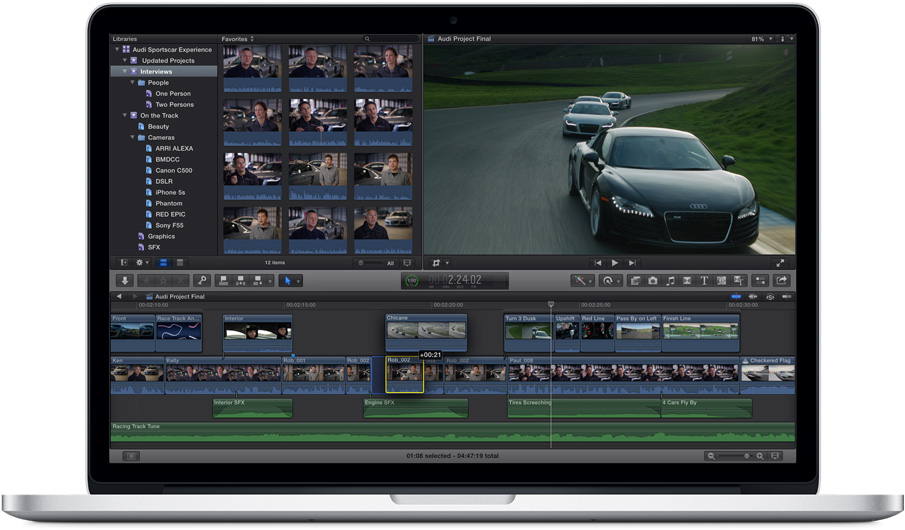This screenshot has width=905, height=530.
Task: Switch browser to list view
Action: [179, 263]
